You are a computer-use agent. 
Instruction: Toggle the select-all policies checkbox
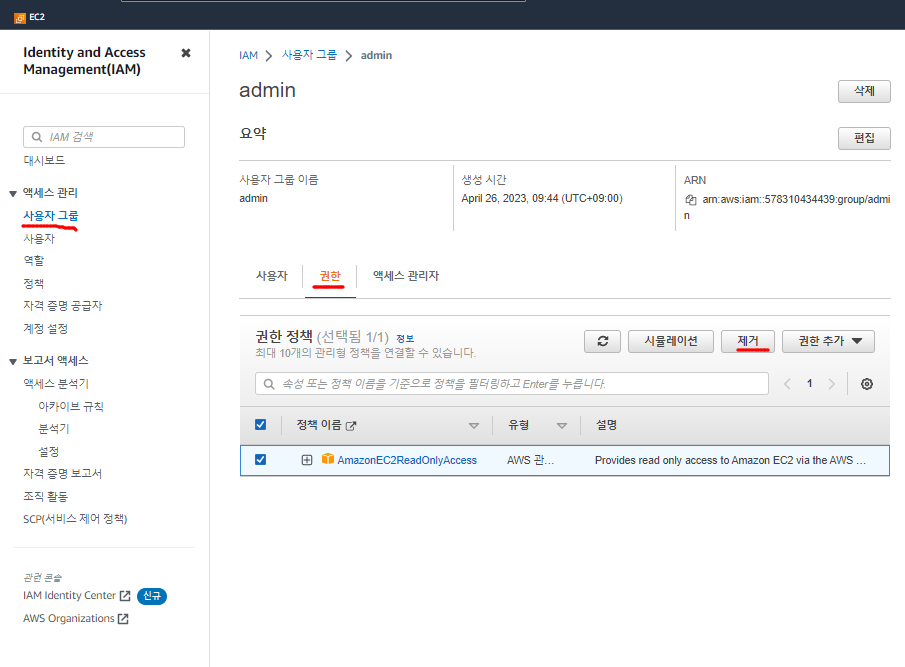click(x=260, y=425)
